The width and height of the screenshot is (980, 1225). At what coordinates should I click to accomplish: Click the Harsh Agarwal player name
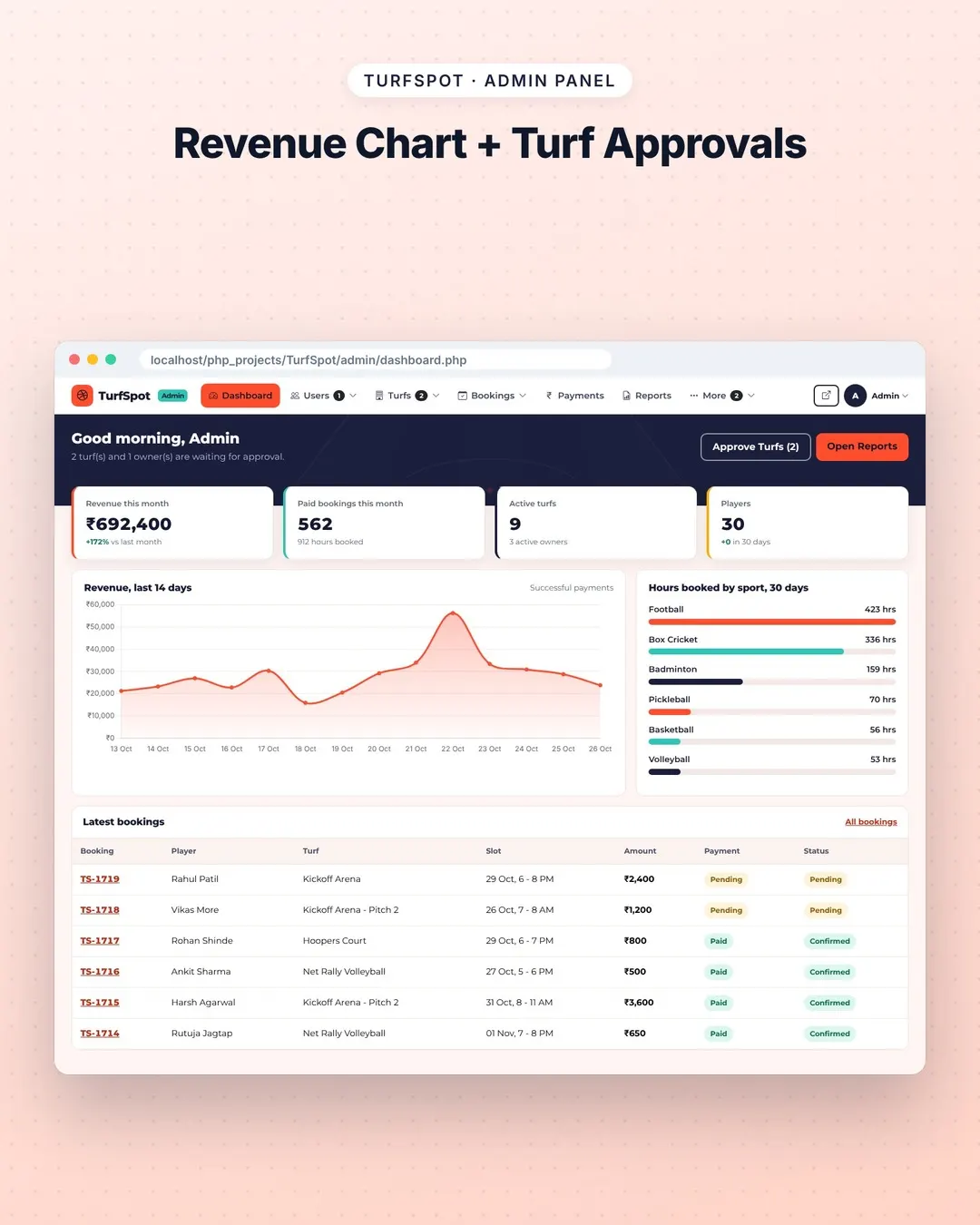coord(203,1003)
